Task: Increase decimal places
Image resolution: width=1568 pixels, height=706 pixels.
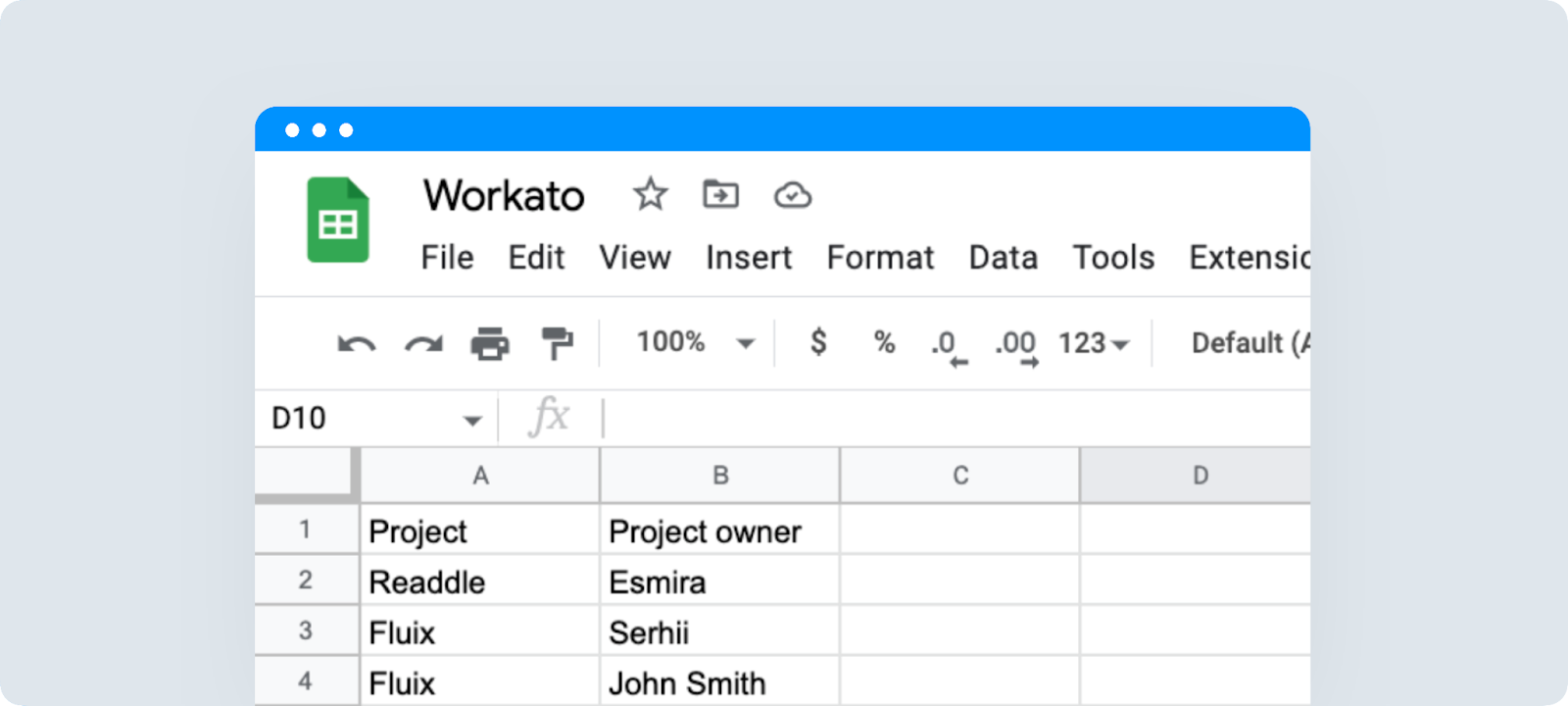Action: coord(1015,346)
